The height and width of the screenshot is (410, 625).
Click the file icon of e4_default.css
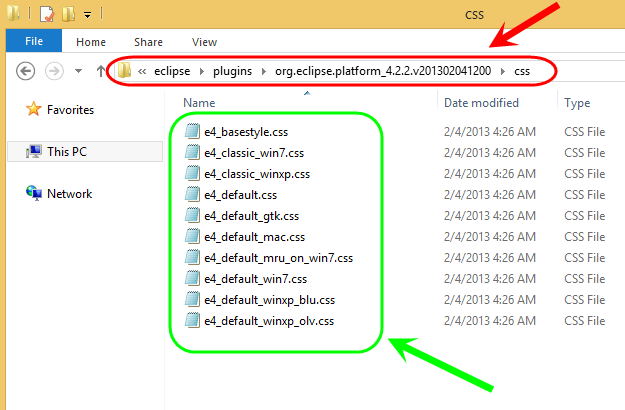click(x=193, y=194)
